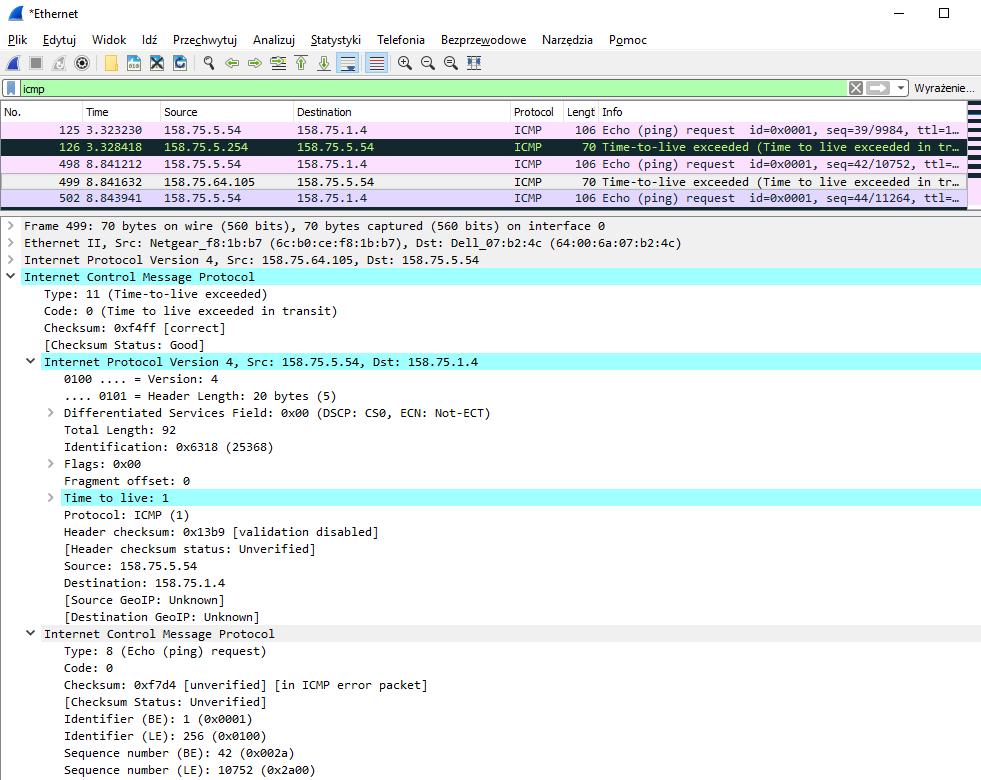The image size is (981, 780).
Task: Go to a specific packet number
Action: click(278, 63)
